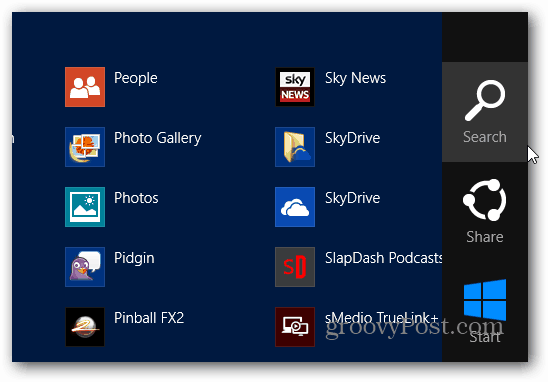Open SkyDrive cloud app icon

click(x=295, y=207)
